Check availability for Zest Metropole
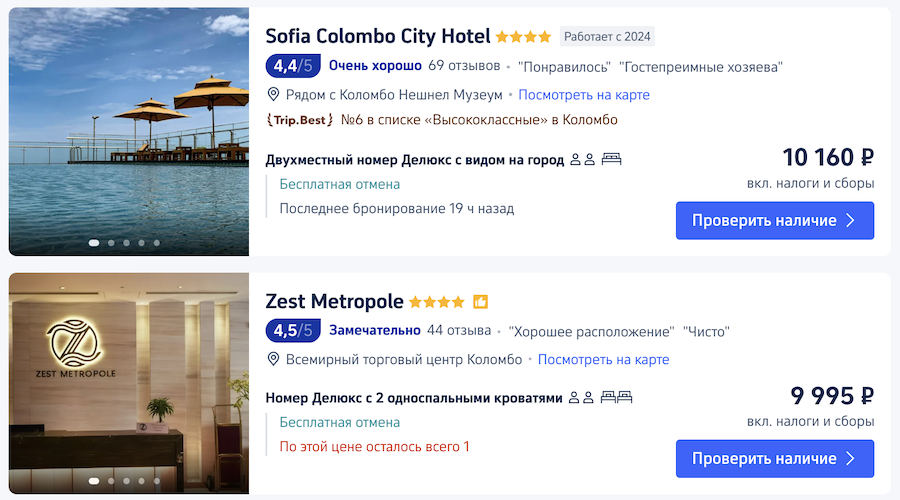 [774, 459]
